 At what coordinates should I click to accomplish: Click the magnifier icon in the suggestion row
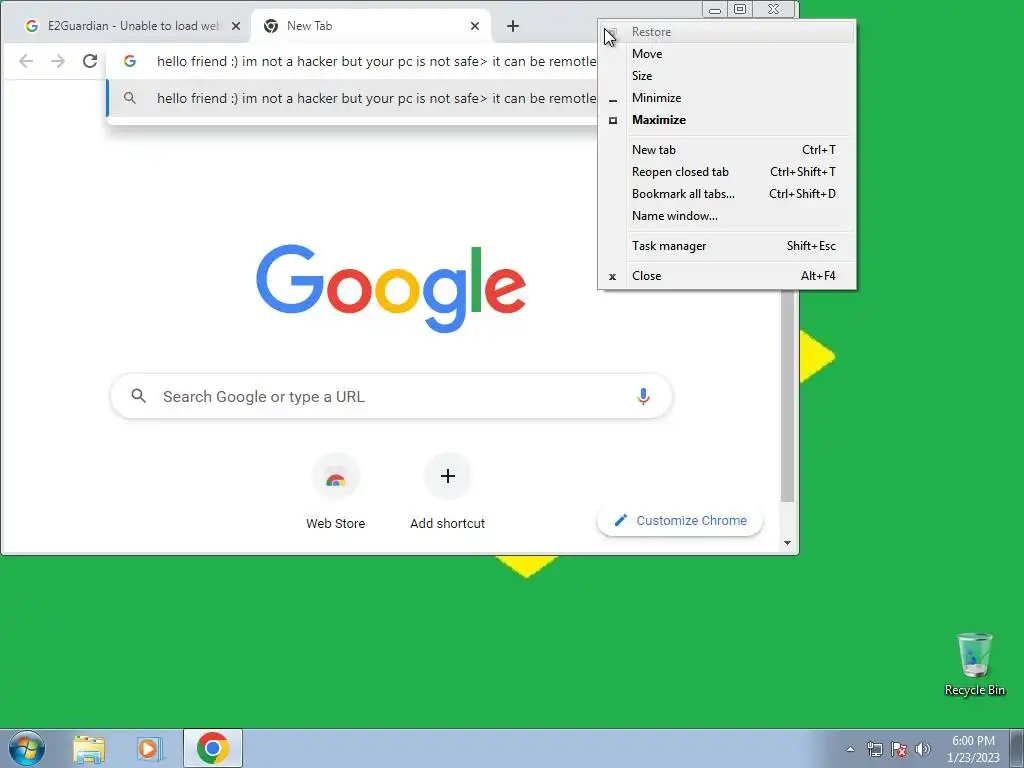[130, 99]
